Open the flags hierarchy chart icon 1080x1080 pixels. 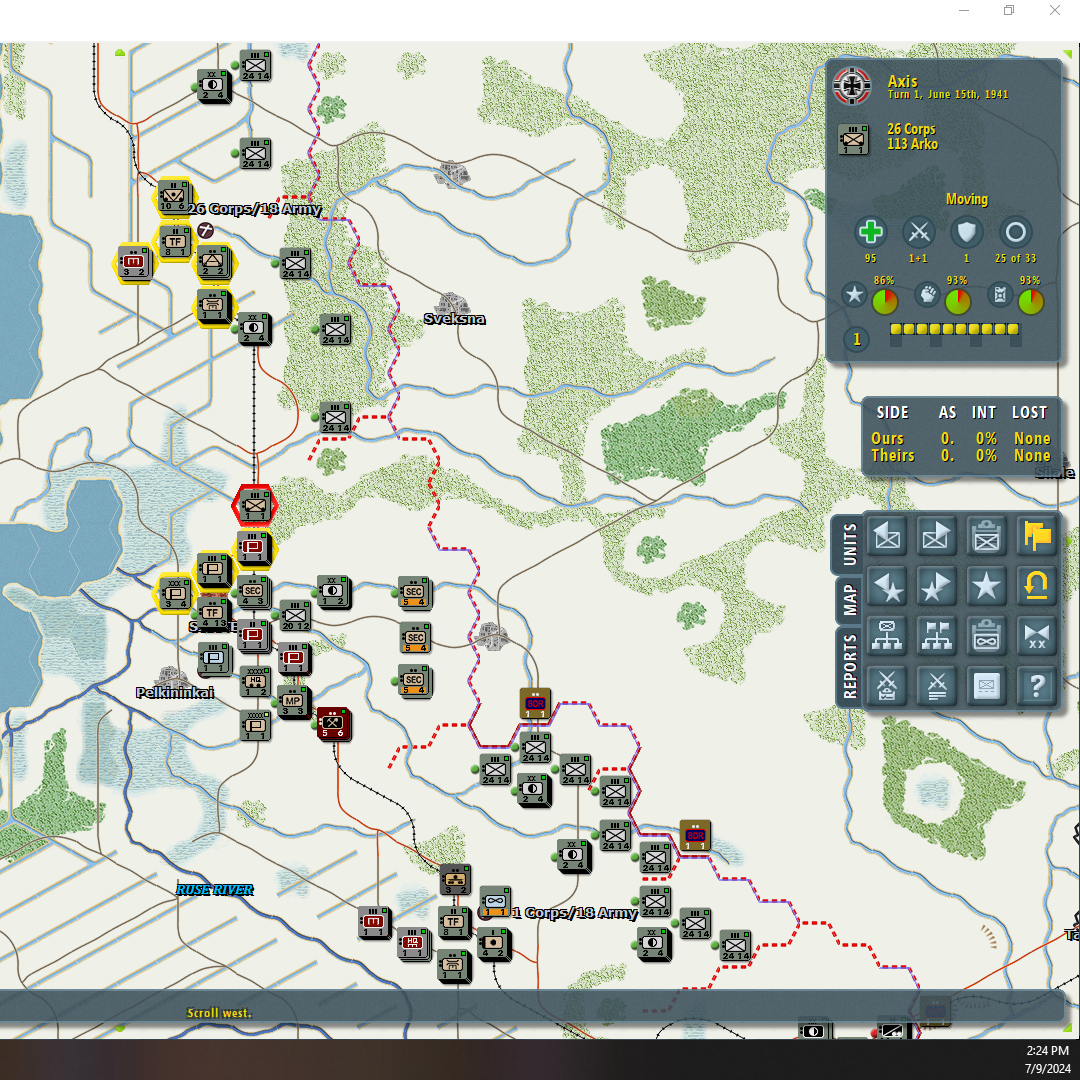(x=936, y=636)
